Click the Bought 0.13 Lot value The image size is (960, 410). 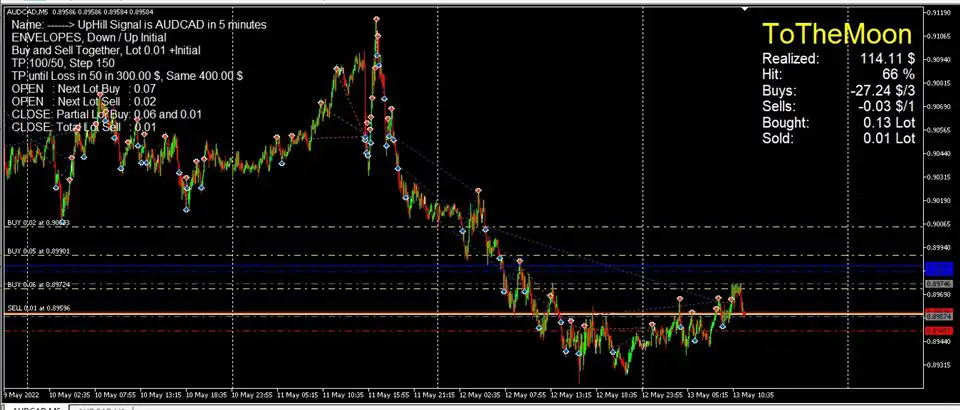point(888,123)
